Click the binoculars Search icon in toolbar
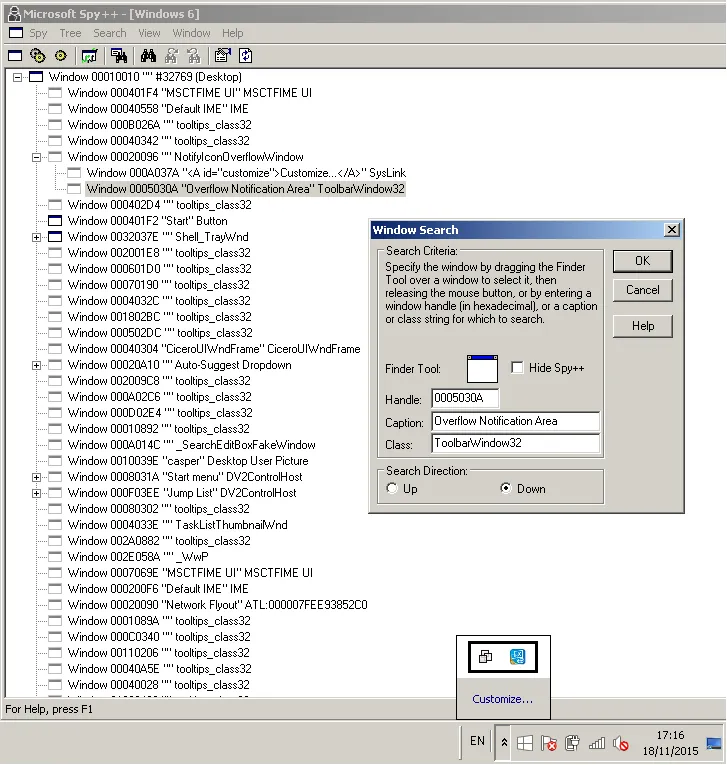Viewport: 727px width, 765px height. tap(148, 56)
